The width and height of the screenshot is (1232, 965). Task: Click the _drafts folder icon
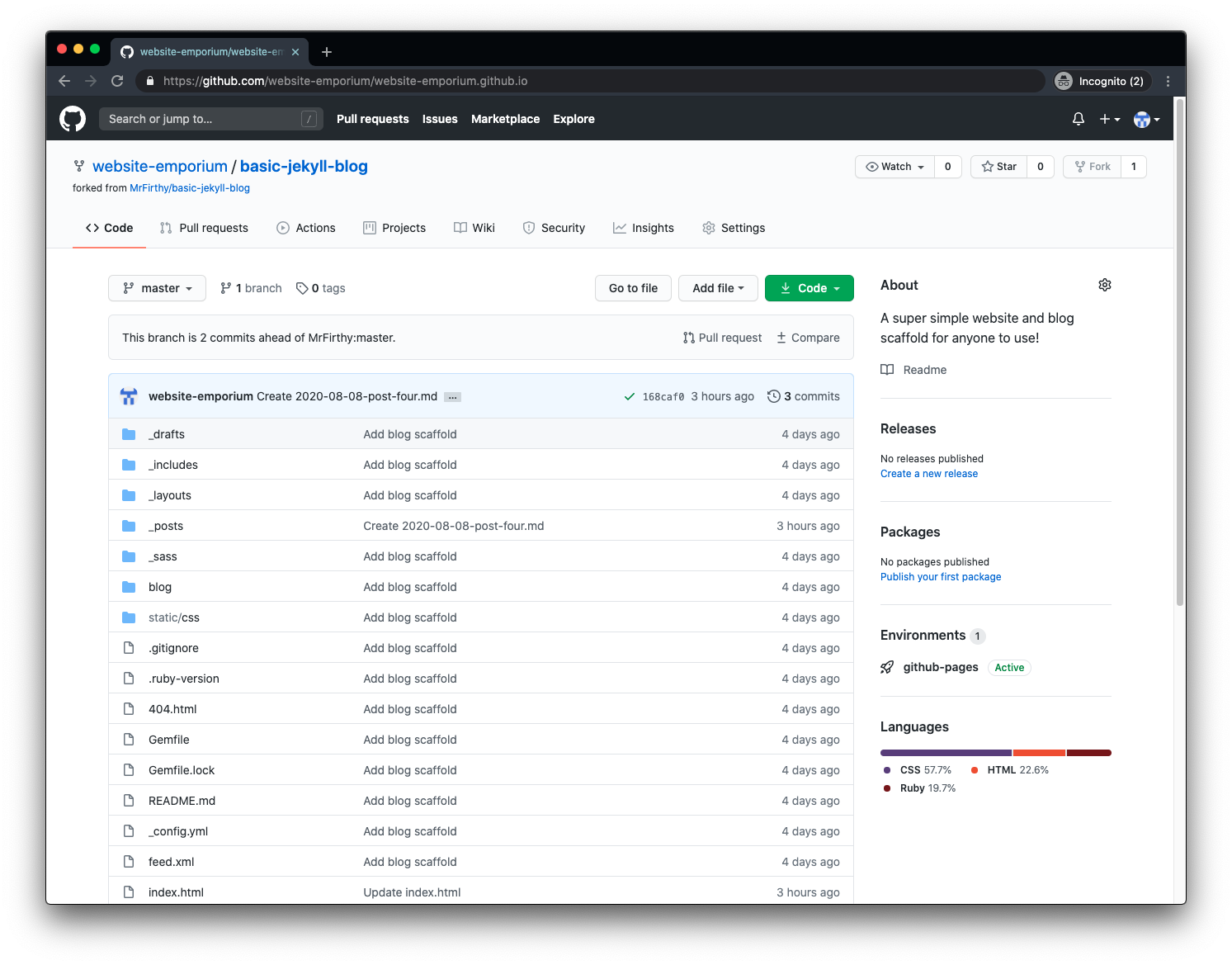[129, 434]
